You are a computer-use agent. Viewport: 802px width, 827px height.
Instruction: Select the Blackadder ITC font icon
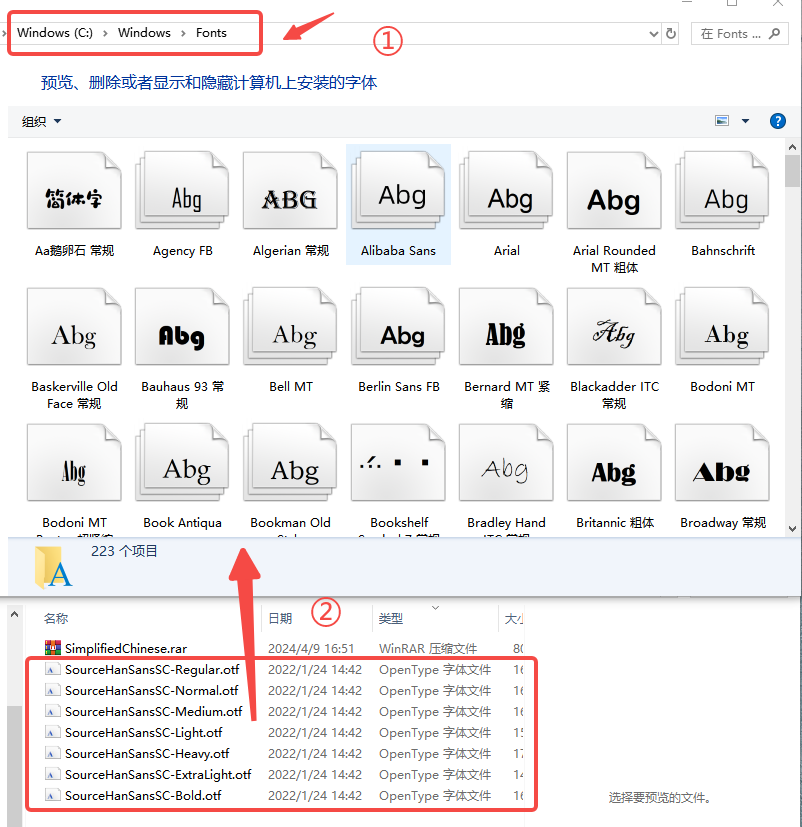(614, 326)
